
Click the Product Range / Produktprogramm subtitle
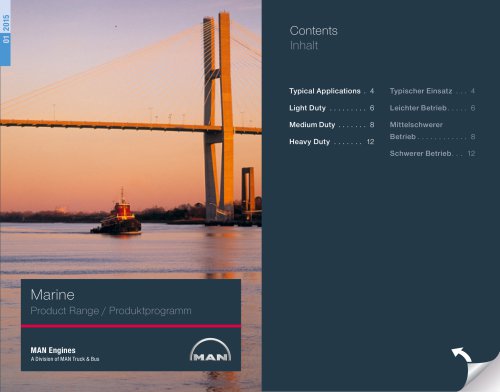(111, 311)
